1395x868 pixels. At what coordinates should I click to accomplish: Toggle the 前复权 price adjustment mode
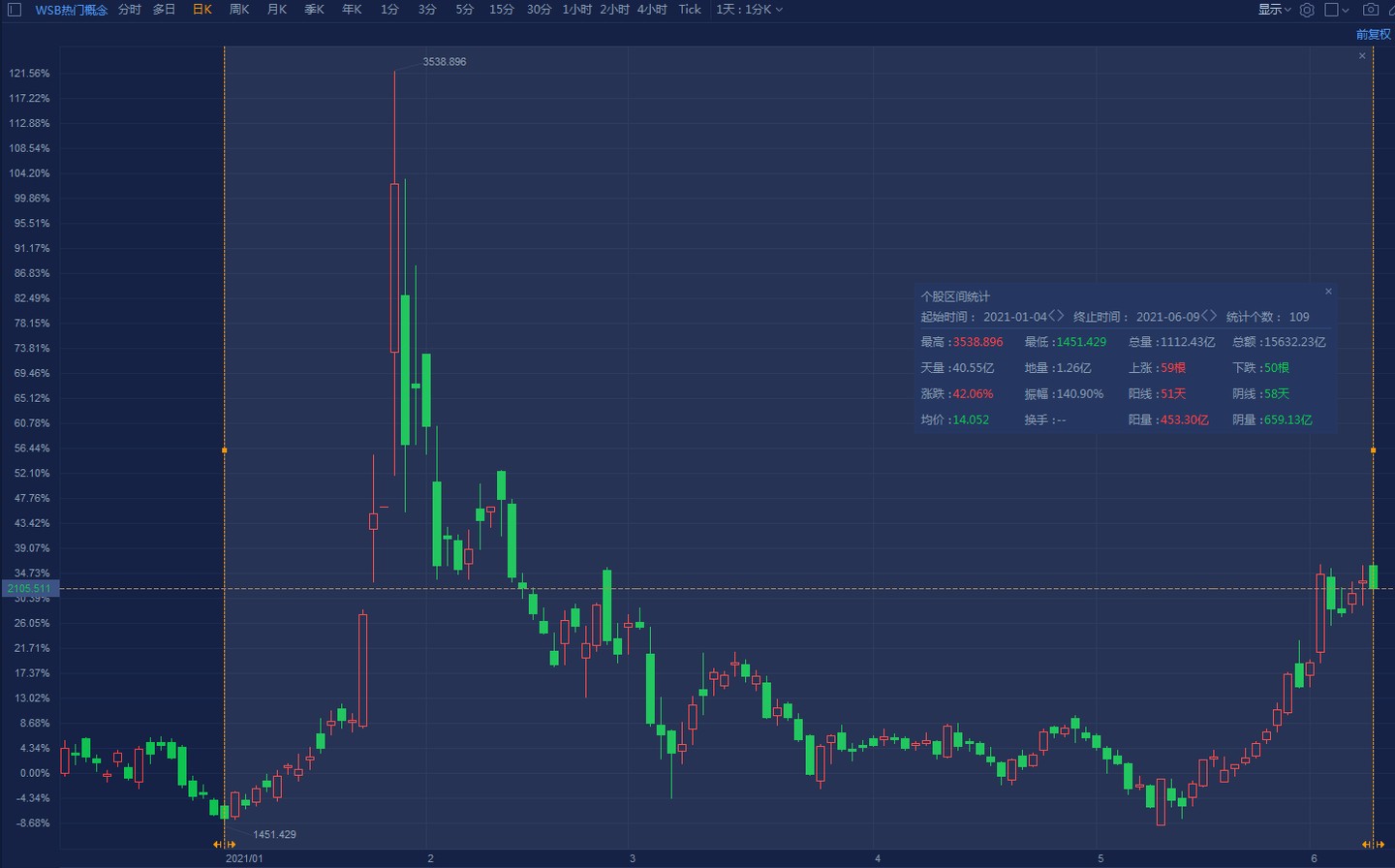pos(1373,34)
